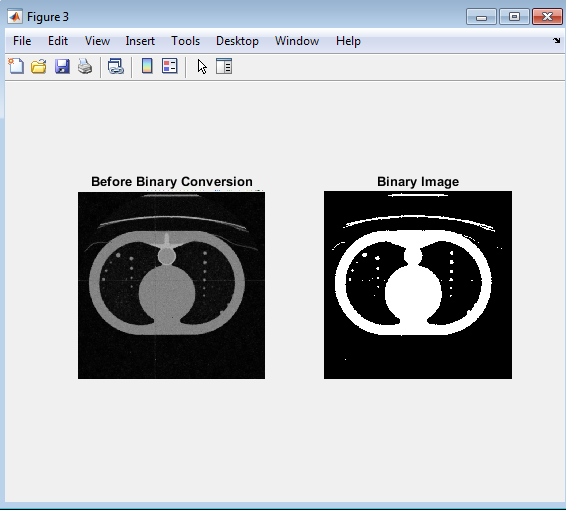The height and width of the screenshot is (513, 566).
Task: Click the New Figure toolbar icon
Action: point(16,66)
